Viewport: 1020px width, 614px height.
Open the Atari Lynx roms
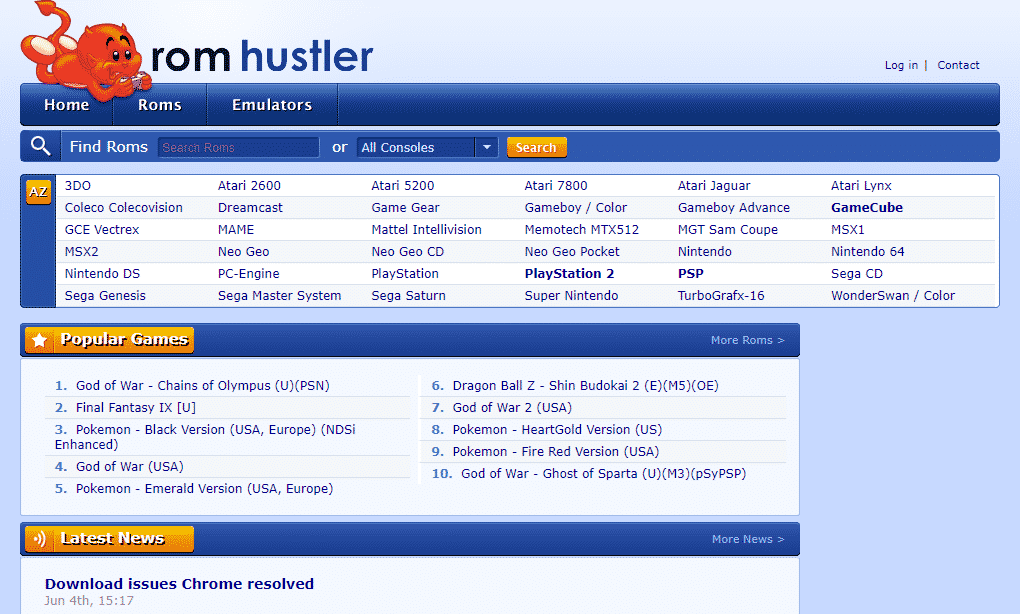coord(861,186)
